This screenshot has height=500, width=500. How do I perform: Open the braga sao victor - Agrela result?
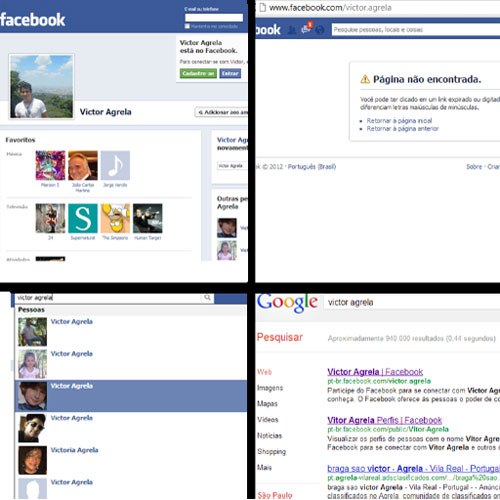pos(413,468)
